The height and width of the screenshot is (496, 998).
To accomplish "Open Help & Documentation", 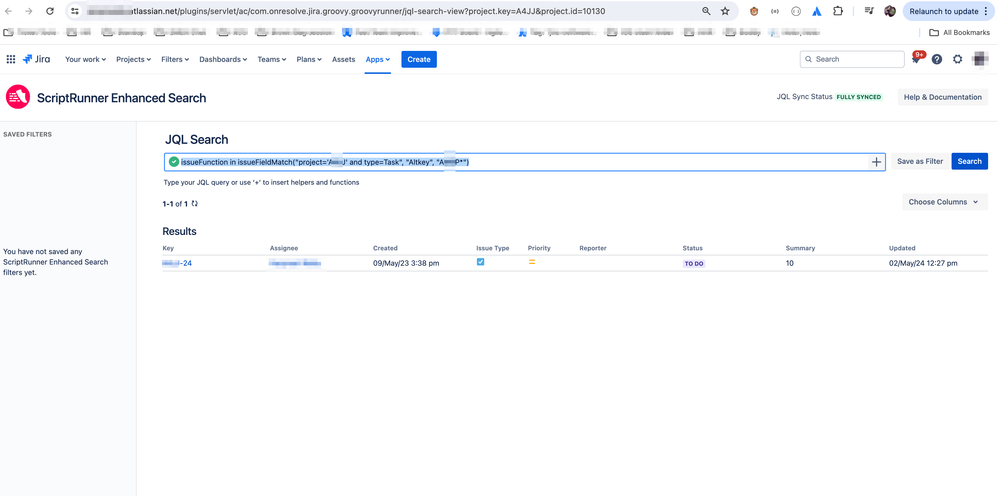I will [943, 97].
